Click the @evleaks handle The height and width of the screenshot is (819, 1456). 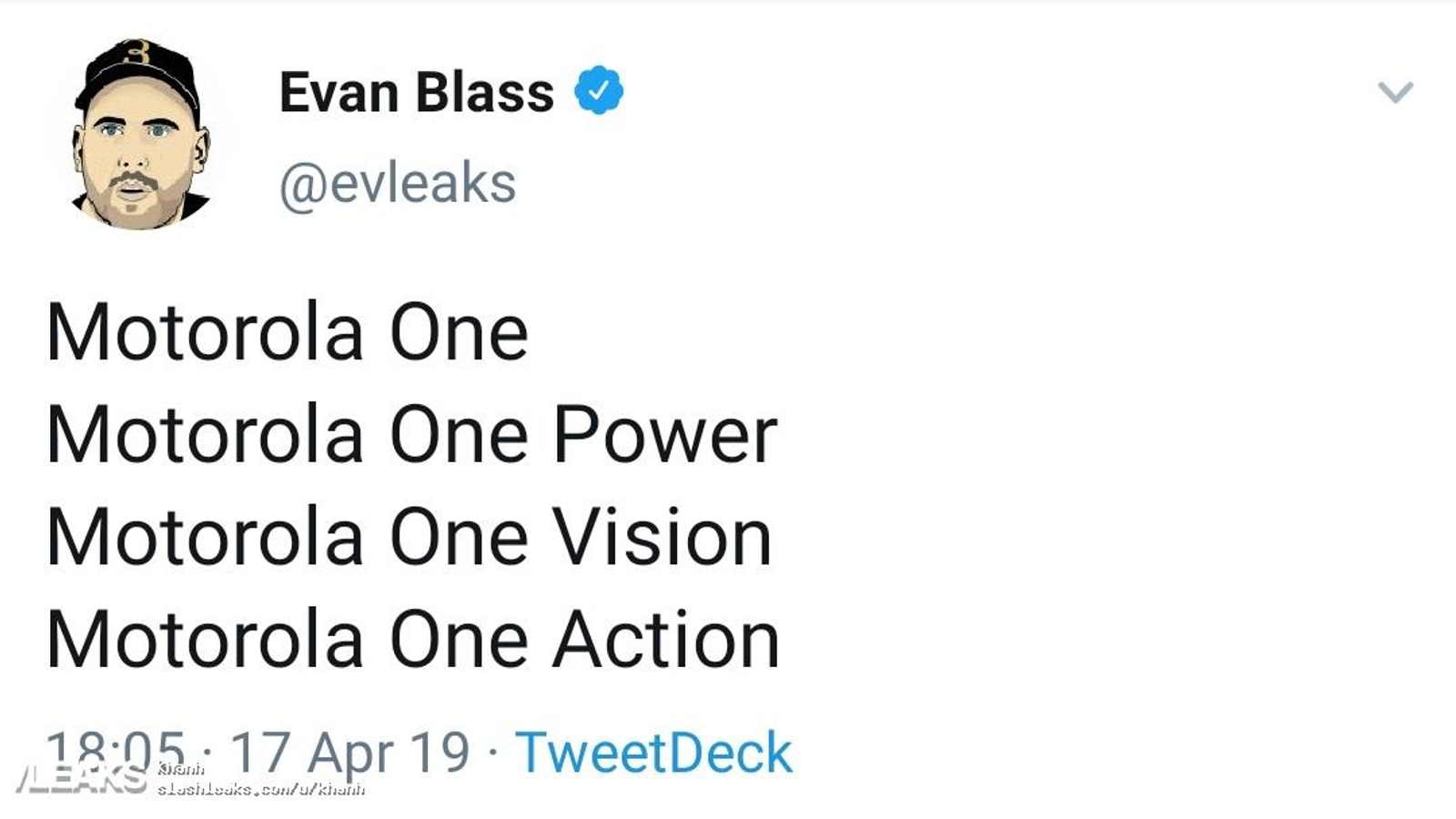[398, 183]
